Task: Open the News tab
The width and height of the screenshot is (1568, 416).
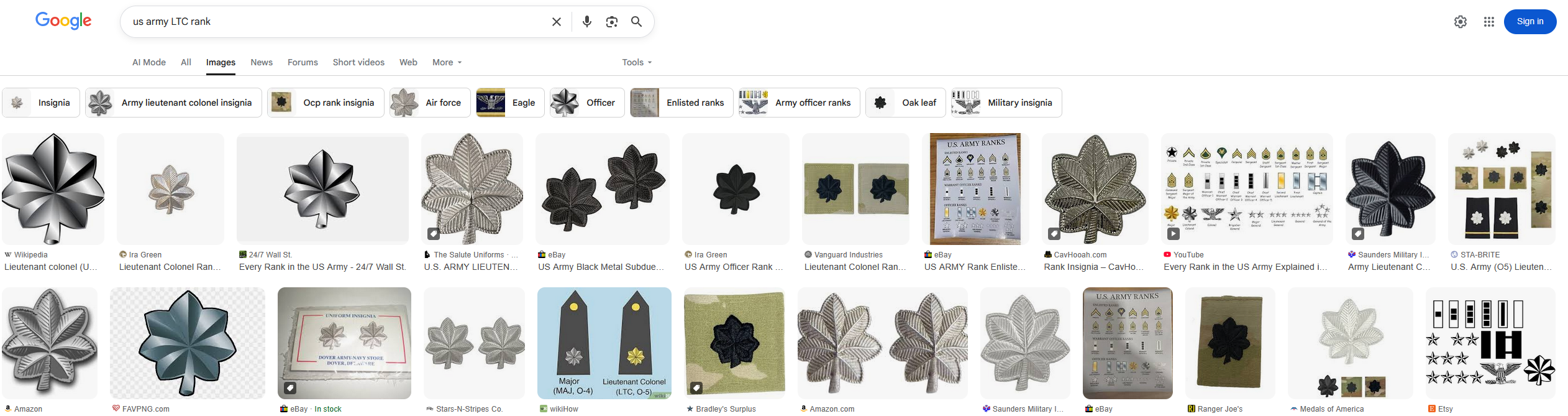Action: [x=262, y=62]
